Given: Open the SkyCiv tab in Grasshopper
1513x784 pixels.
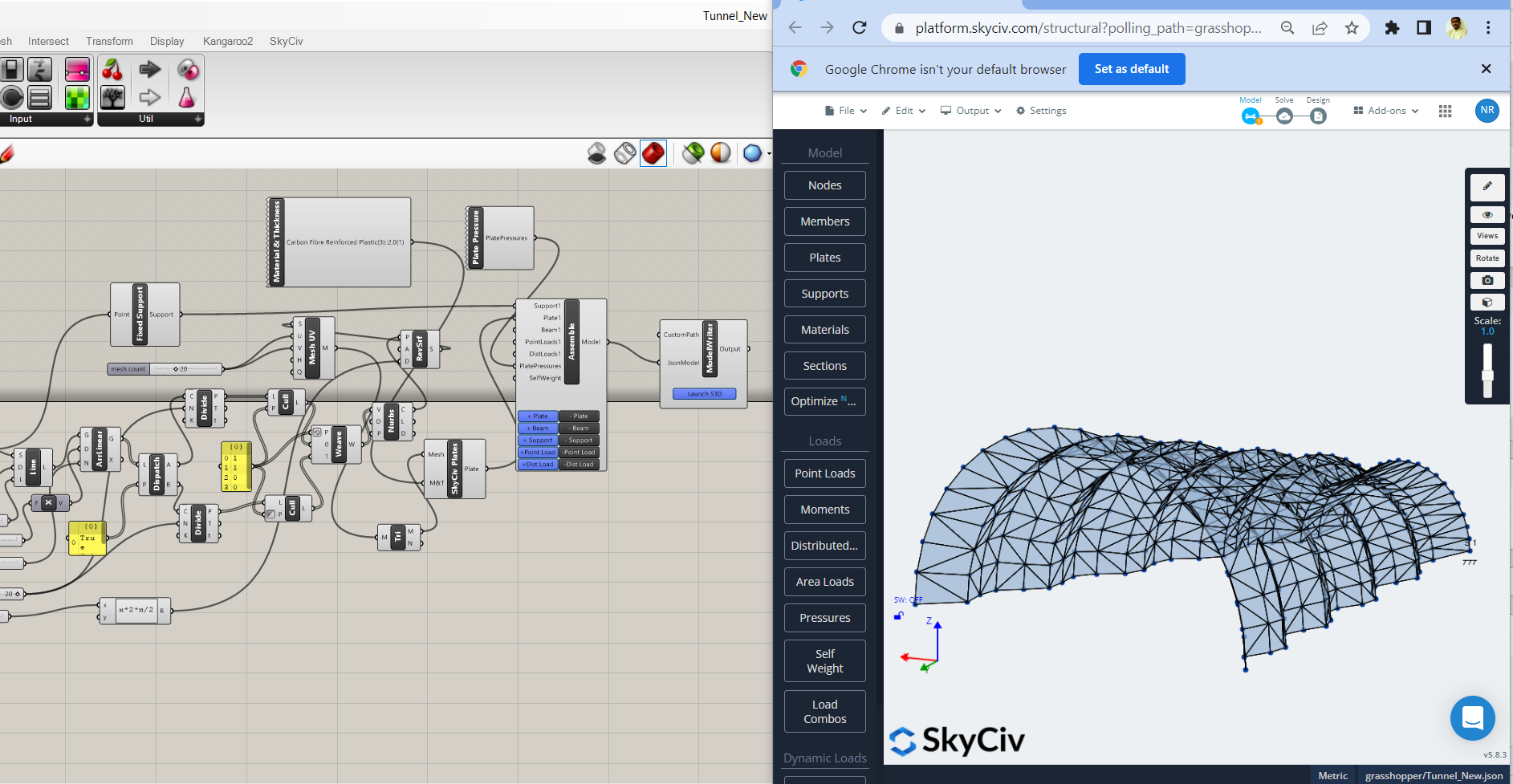Looking at the screenshot, I should pyautogui.click(x=286, y=41).
